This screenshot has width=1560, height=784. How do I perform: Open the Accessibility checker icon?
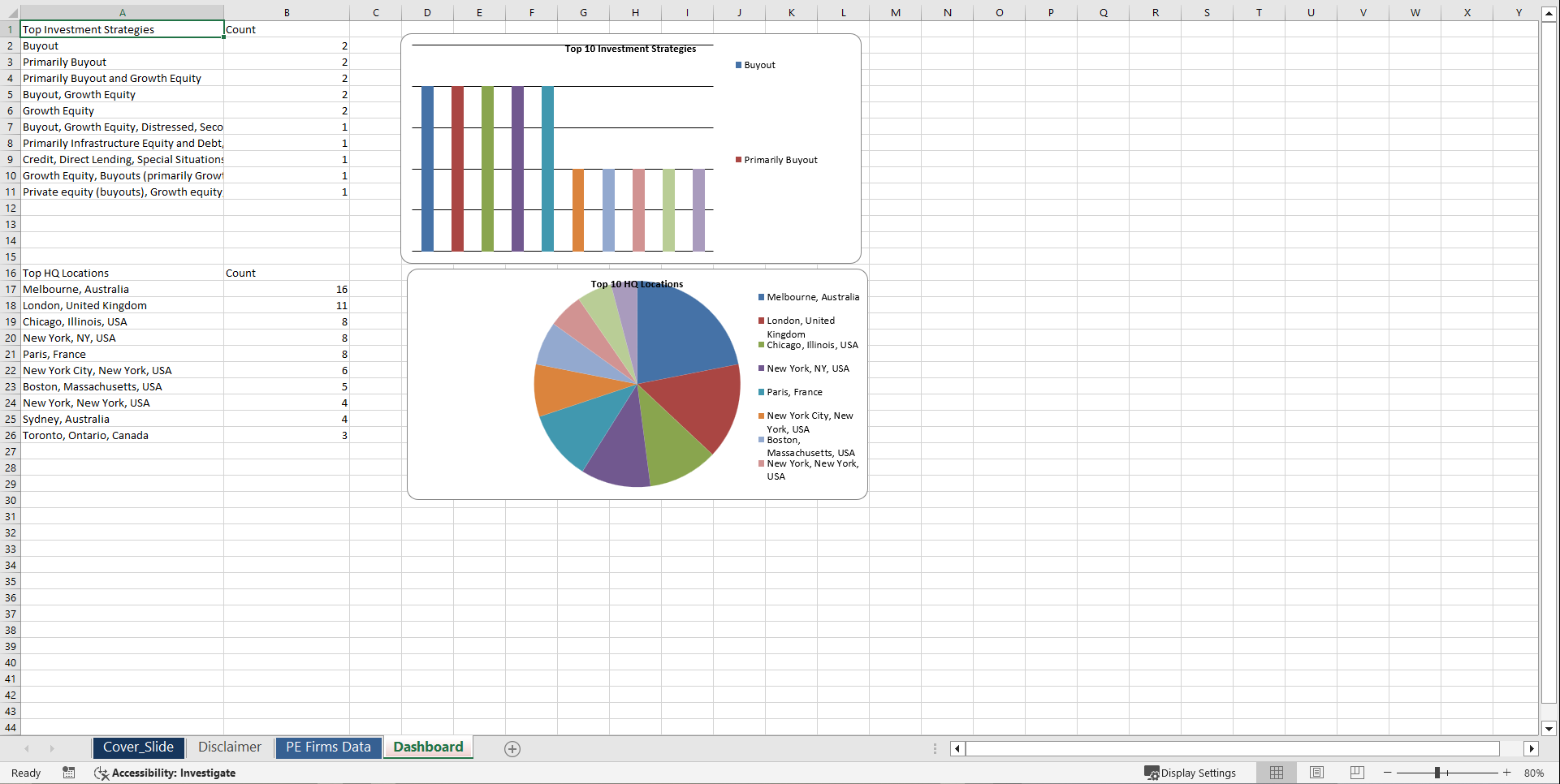coord(102,773)
